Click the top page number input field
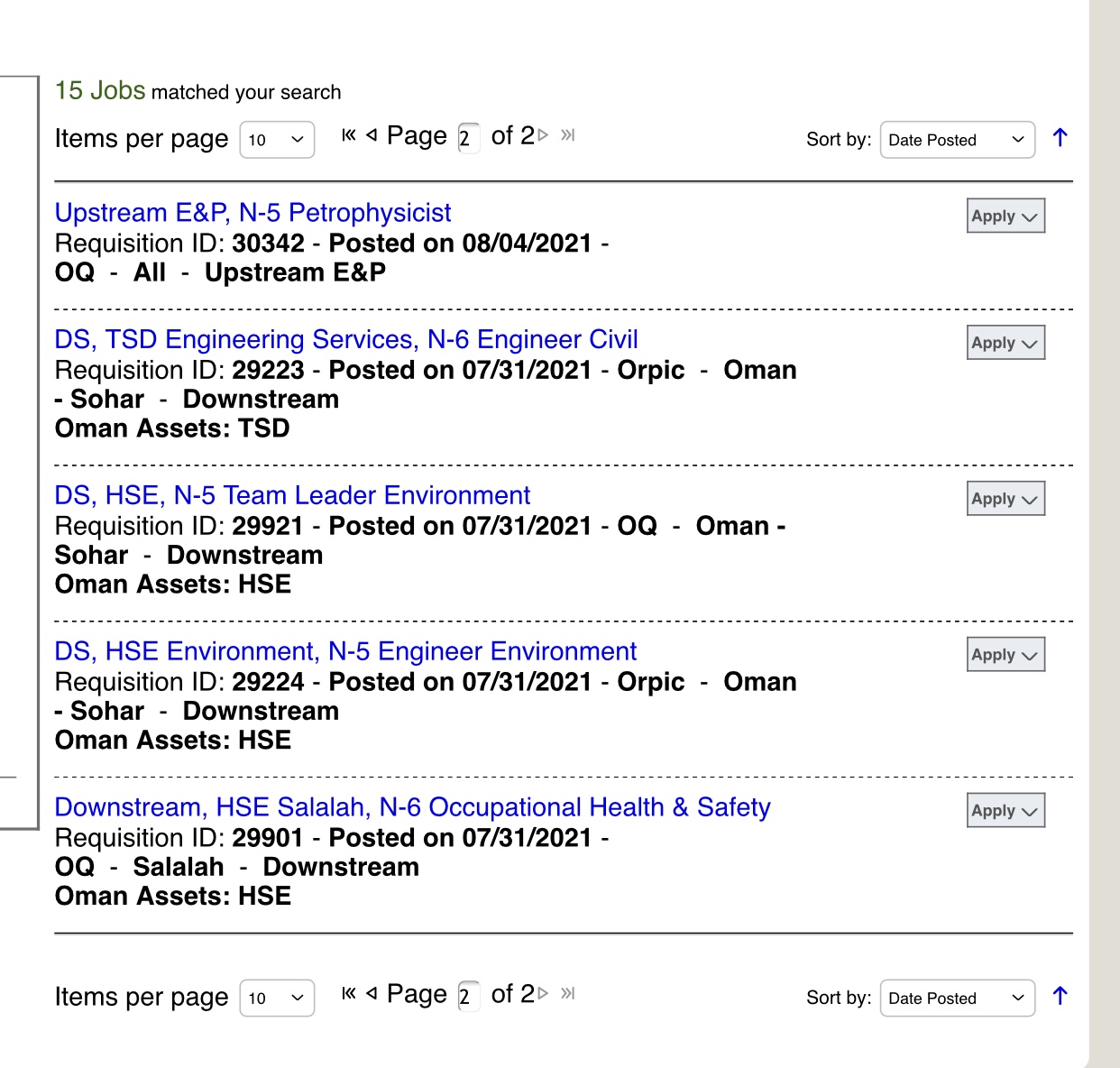Viewport: 1120px width, 1068px height. tap(468, 139)
